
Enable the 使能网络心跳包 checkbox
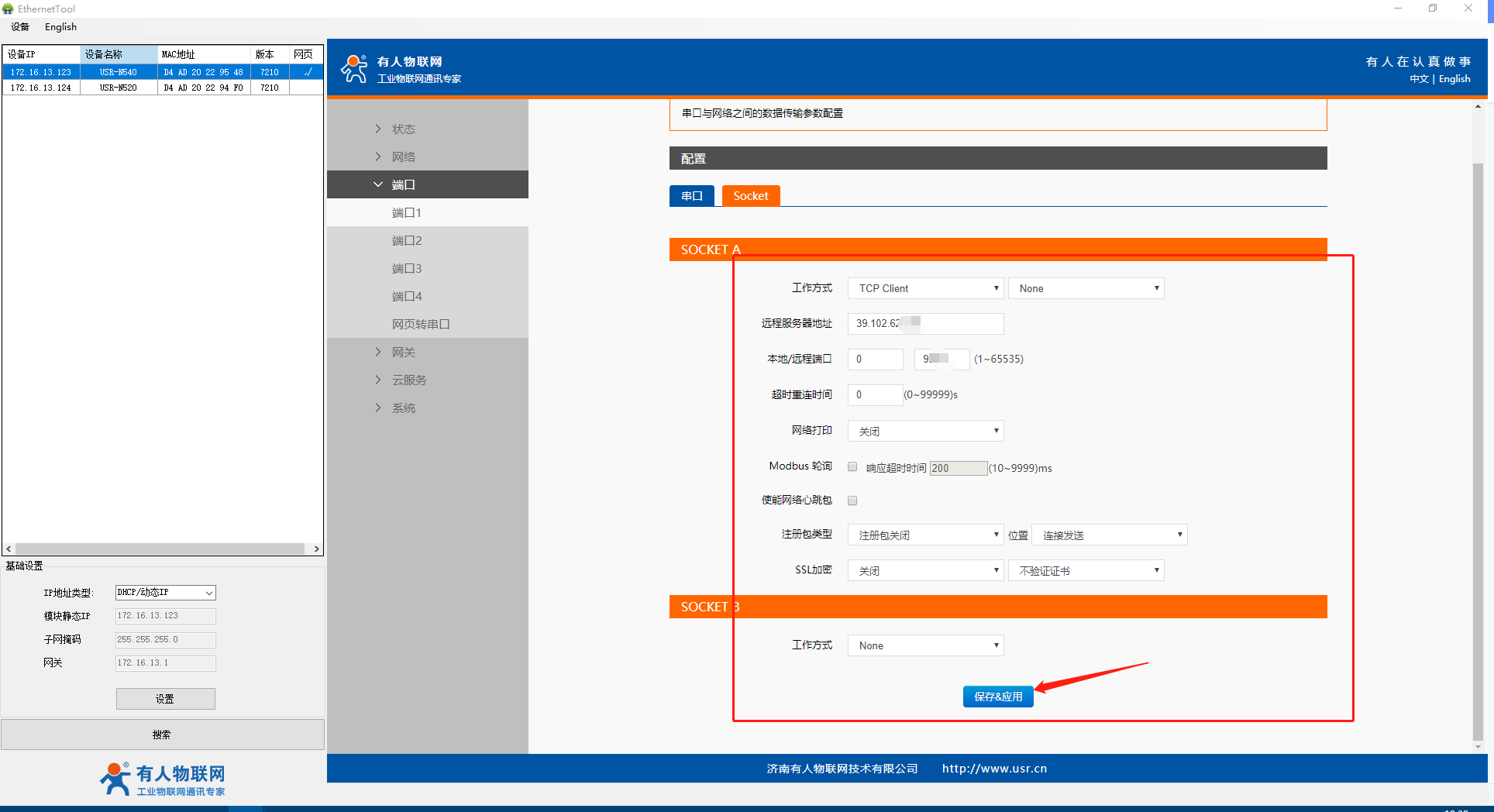coord(852,501)
